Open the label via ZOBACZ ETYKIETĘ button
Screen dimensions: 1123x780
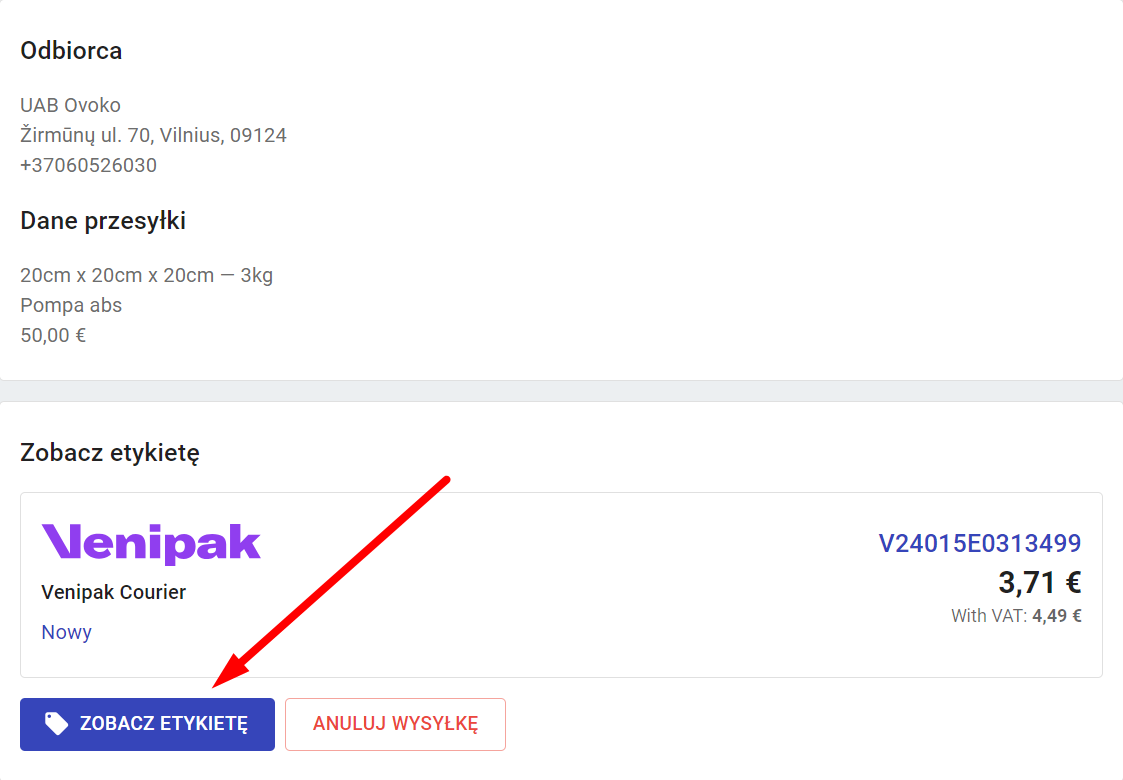coord(148,724)
